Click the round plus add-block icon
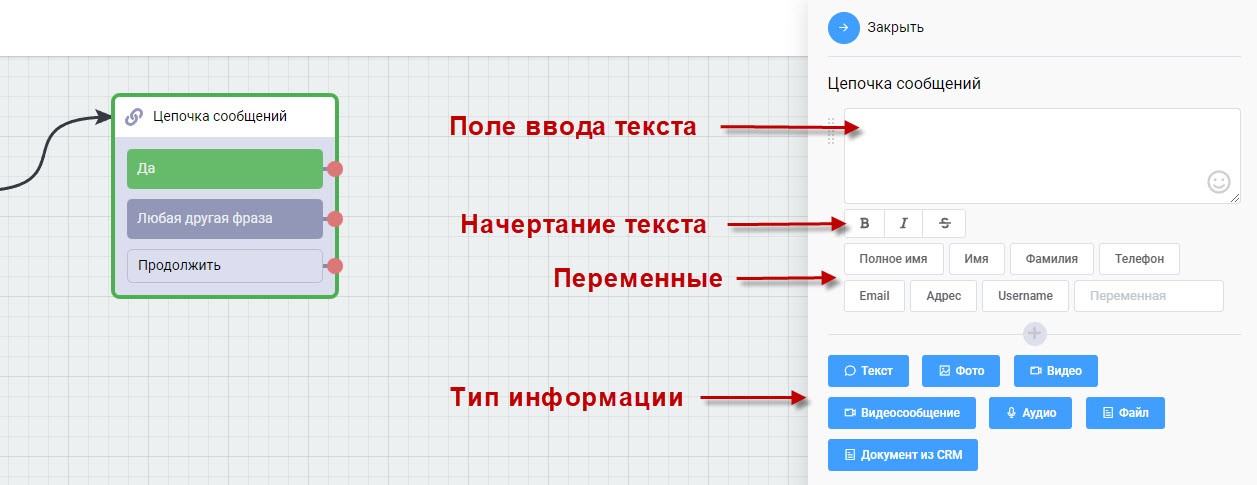This screenshot has height=485, width=1257. [x=1035, y=333]
